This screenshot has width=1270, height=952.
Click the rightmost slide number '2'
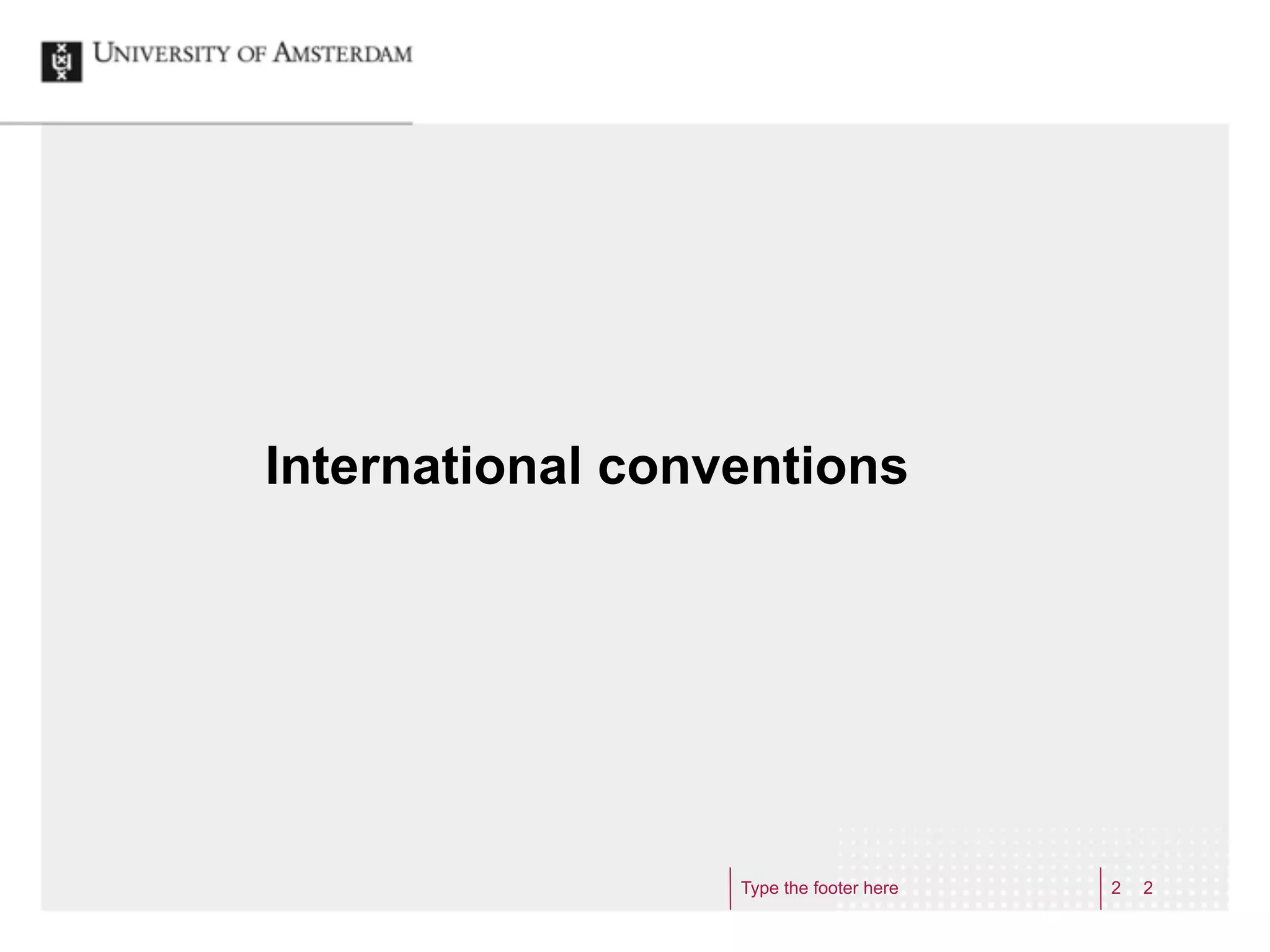1148,888
